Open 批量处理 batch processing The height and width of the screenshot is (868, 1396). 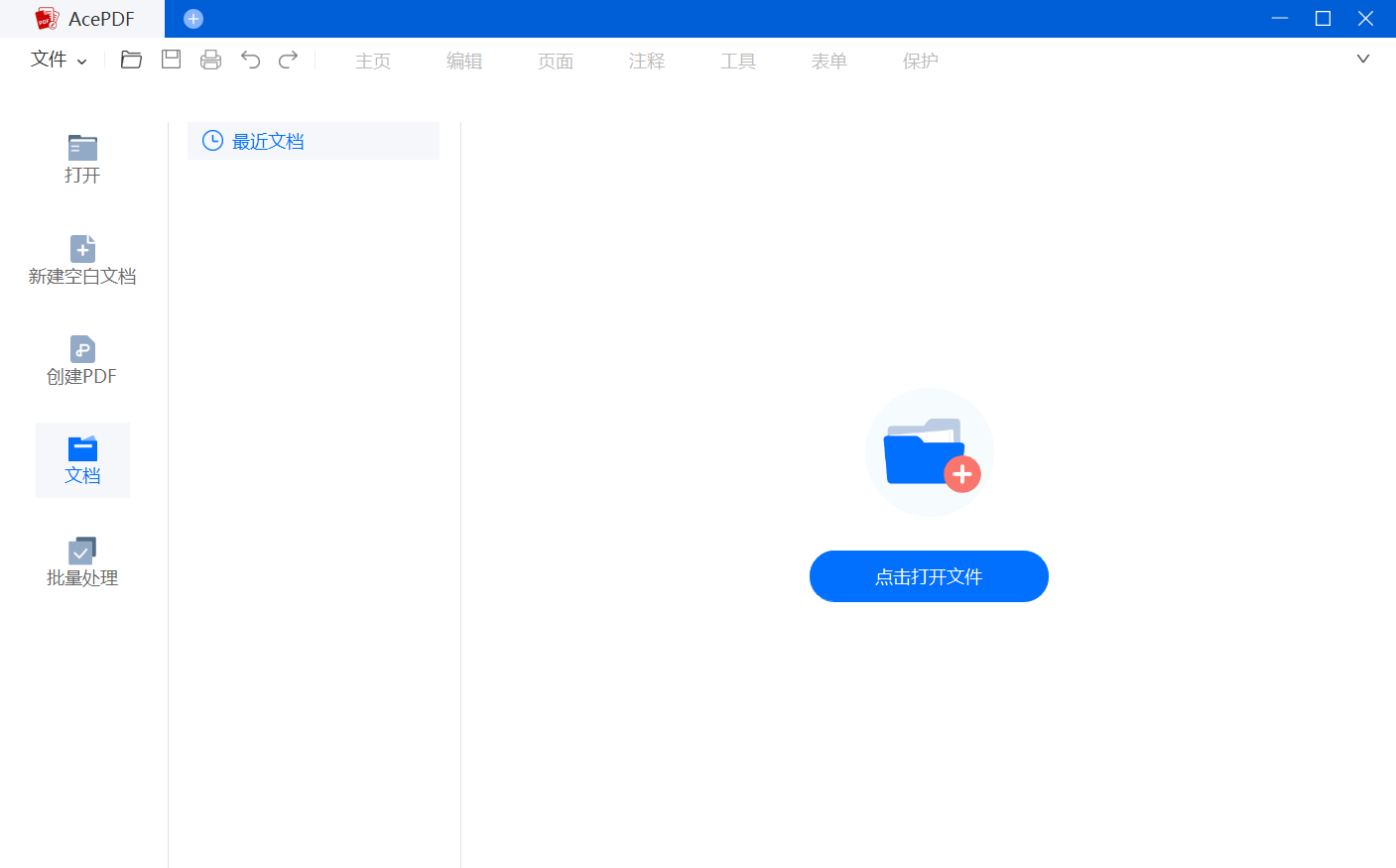click(x=82, y=562)
